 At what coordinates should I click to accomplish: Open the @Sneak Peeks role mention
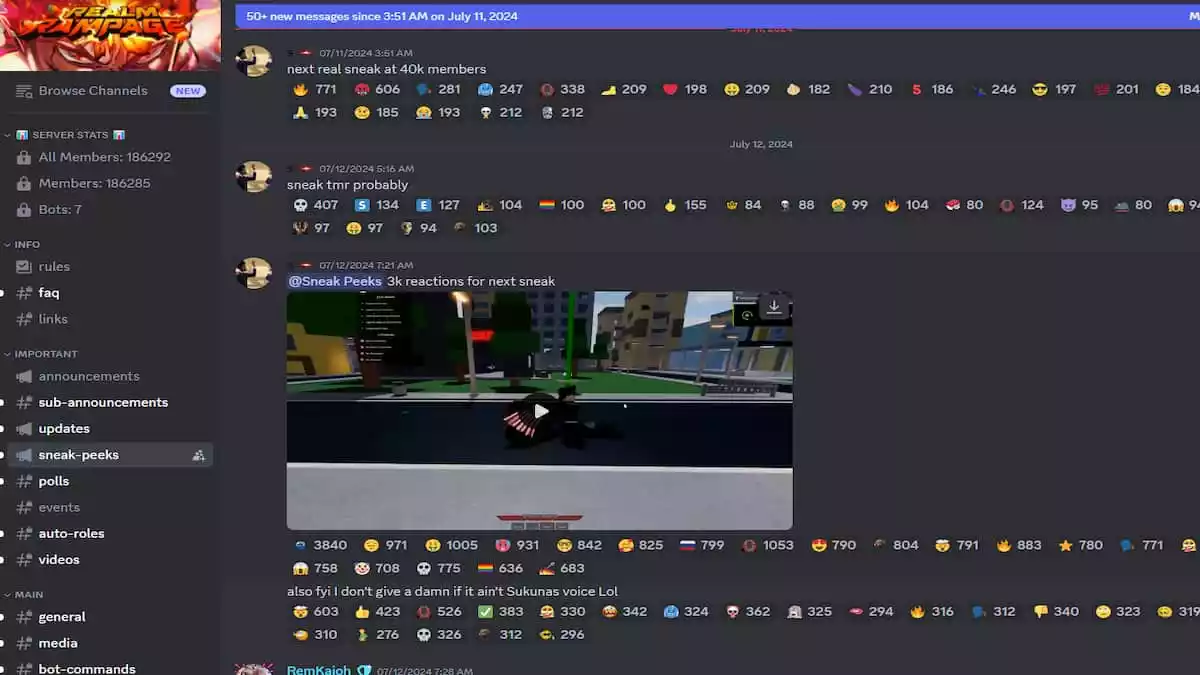(x=334, y=281)
